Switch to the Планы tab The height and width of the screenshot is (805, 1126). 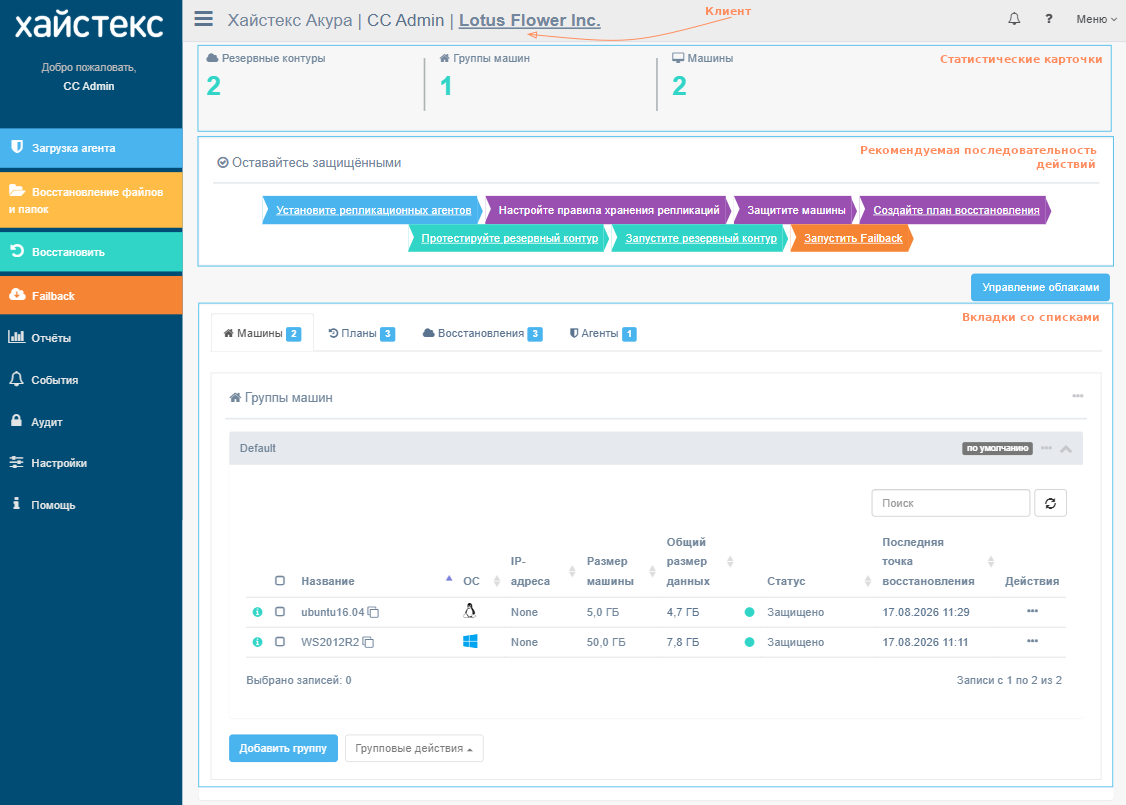coord(361,333)
